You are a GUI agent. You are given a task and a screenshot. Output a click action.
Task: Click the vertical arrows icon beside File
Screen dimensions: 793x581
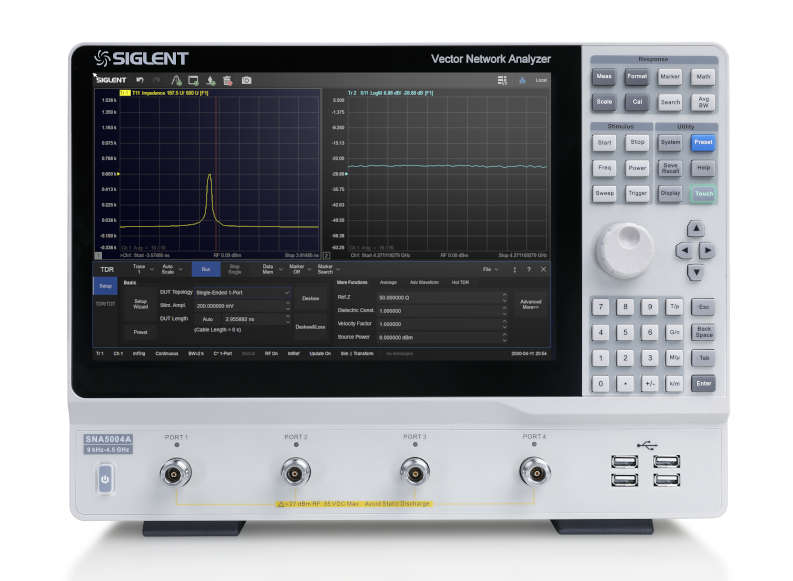tap(515, 270)
